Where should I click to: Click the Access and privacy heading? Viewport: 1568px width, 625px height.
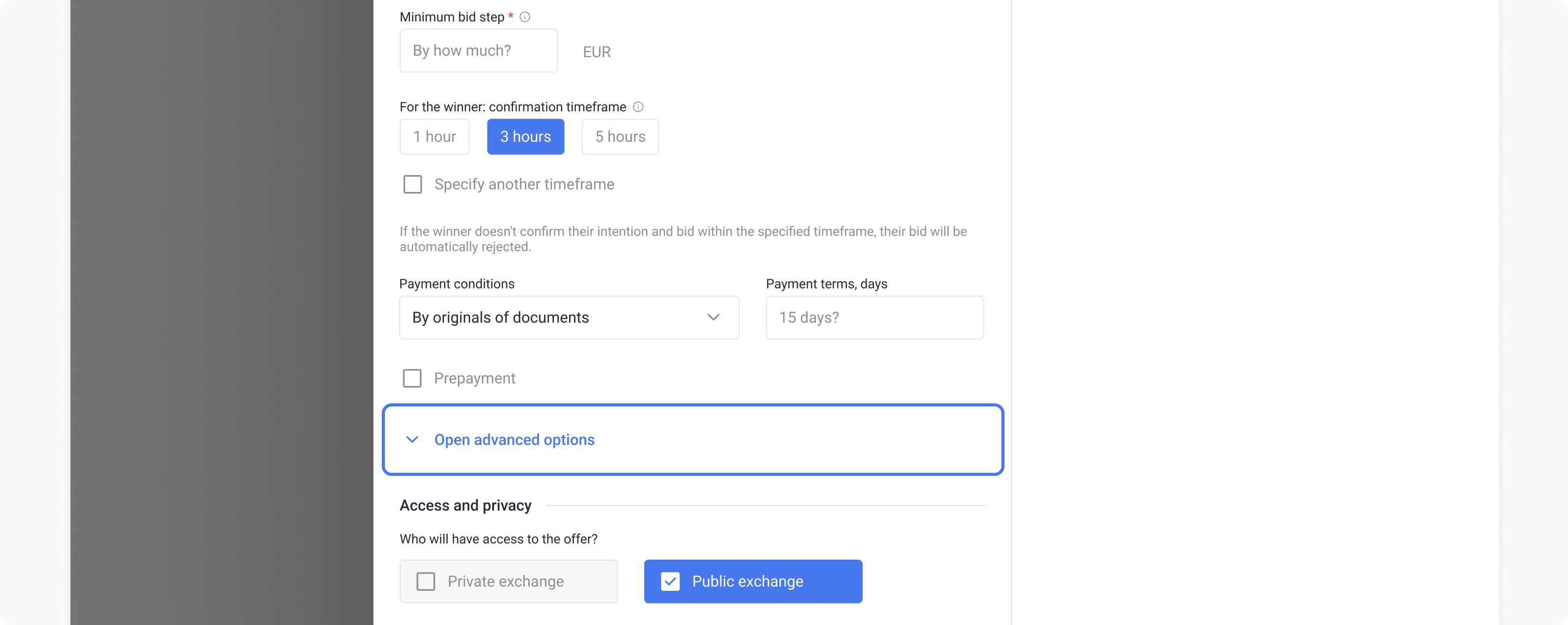(465, 506)
